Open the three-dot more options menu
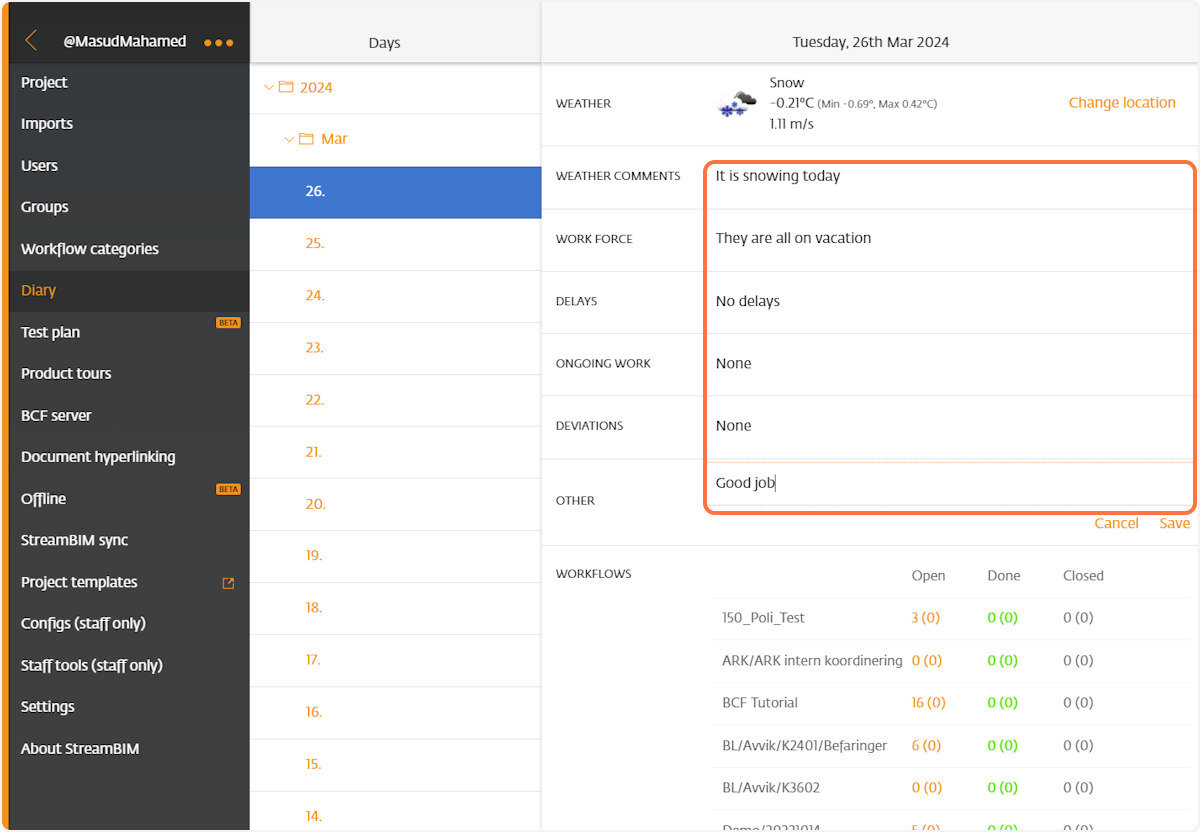The height and width of the screenshot is (832, 1200). pos(218,43)
